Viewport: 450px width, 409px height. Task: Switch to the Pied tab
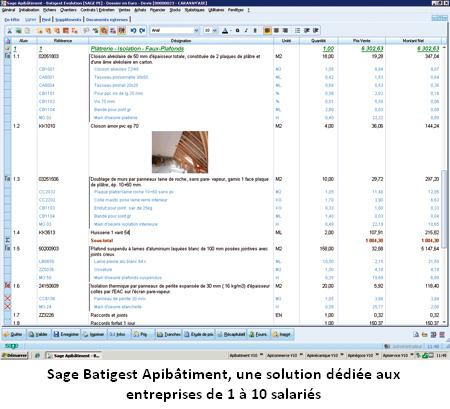coord(47,20)
